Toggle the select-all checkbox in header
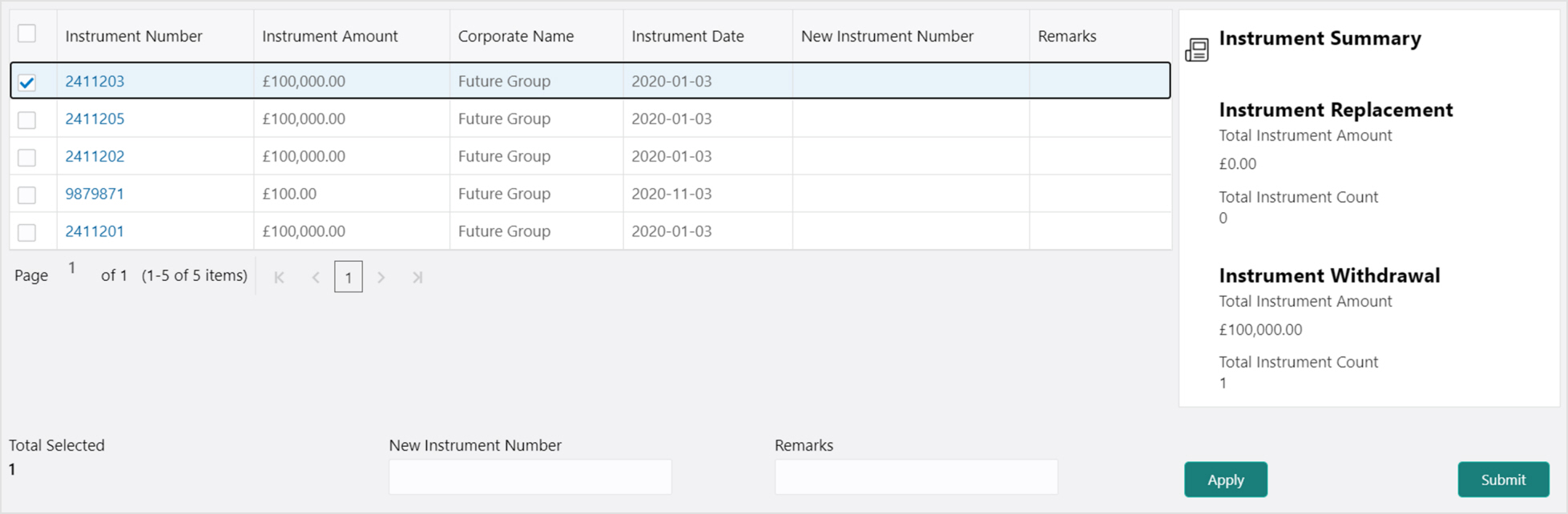The height and width of the screenshot is (514, 1568). pyautogui.click(x=27, y=34)
